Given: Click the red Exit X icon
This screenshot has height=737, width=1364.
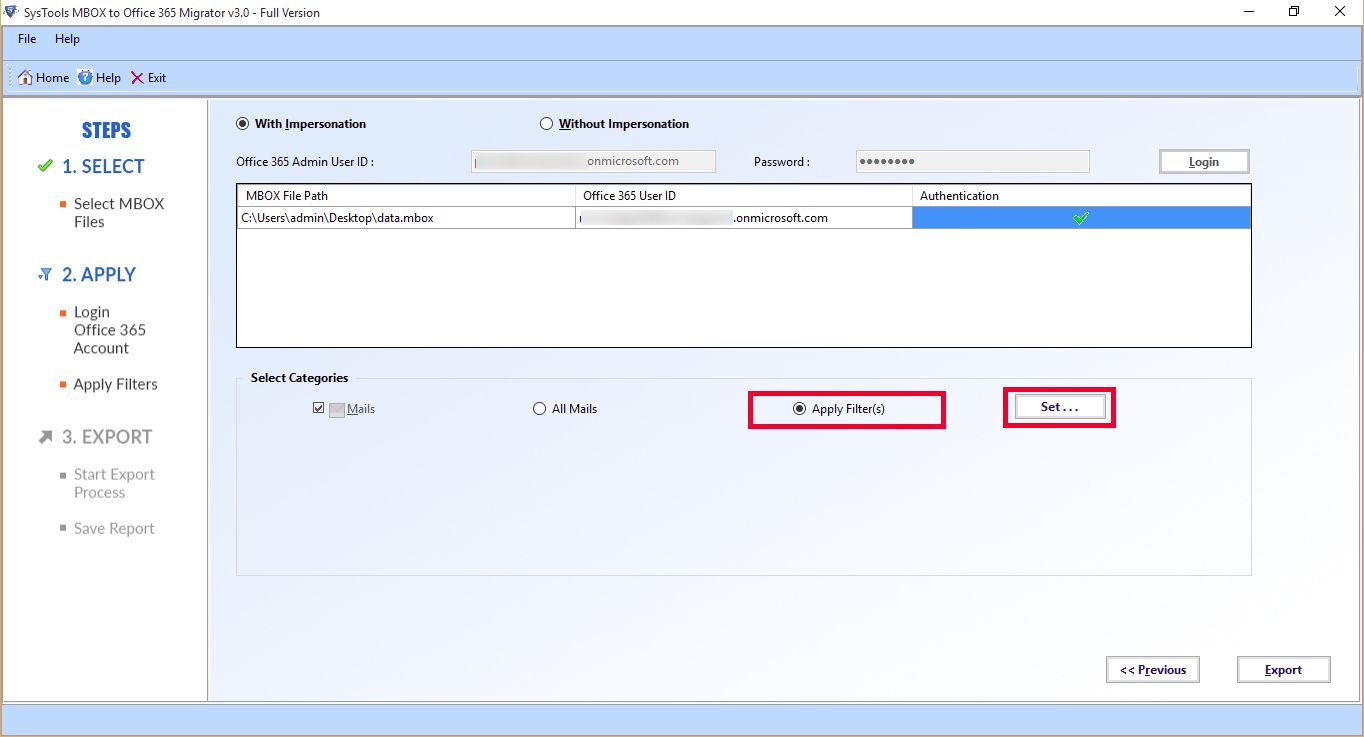Looking at the screenshot, I should pyautogui.click(x=137, y=78).
